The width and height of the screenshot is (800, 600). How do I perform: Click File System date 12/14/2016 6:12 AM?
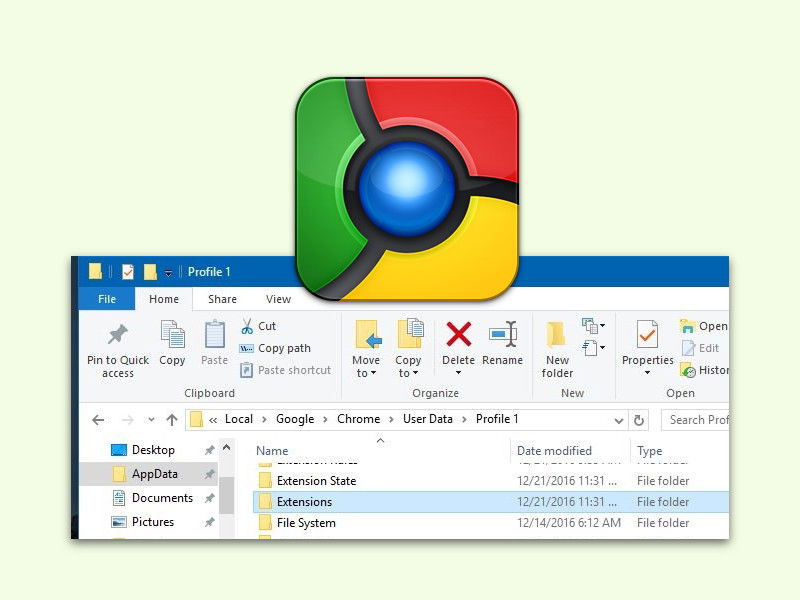pyautogui.click(x=569, y=522)
